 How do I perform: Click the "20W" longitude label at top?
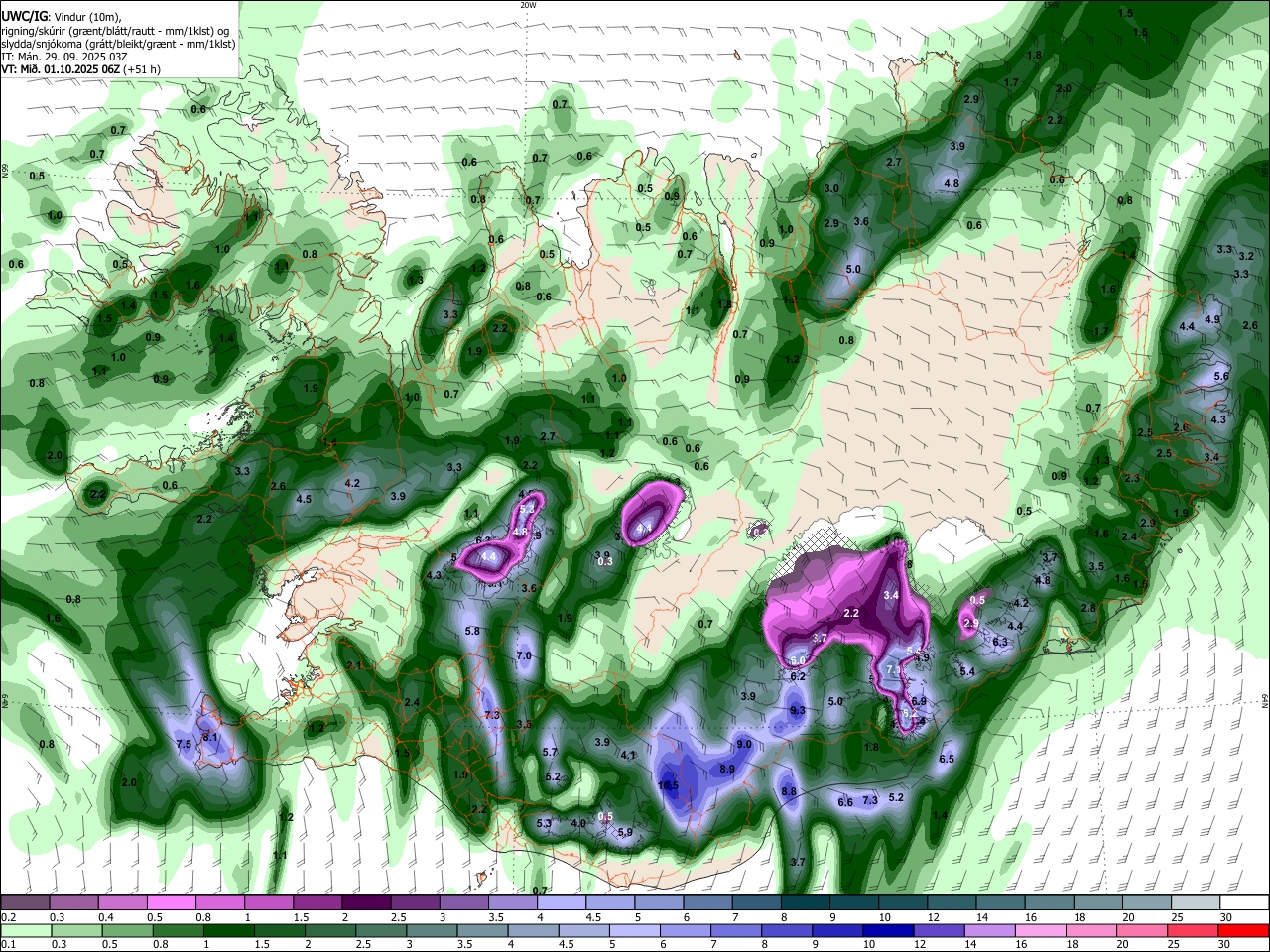point(528,5)
